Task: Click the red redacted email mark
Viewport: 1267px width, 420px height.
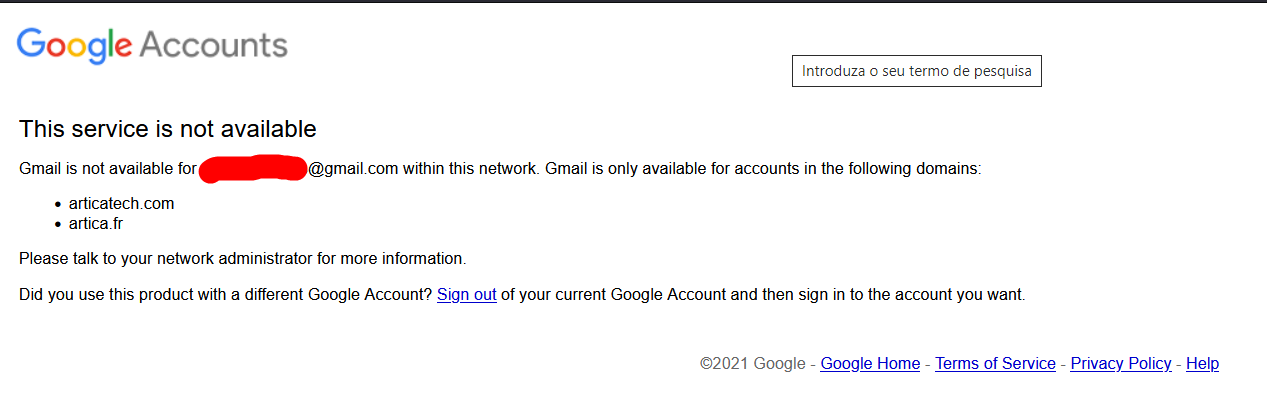Action: [x=253, y=169]
